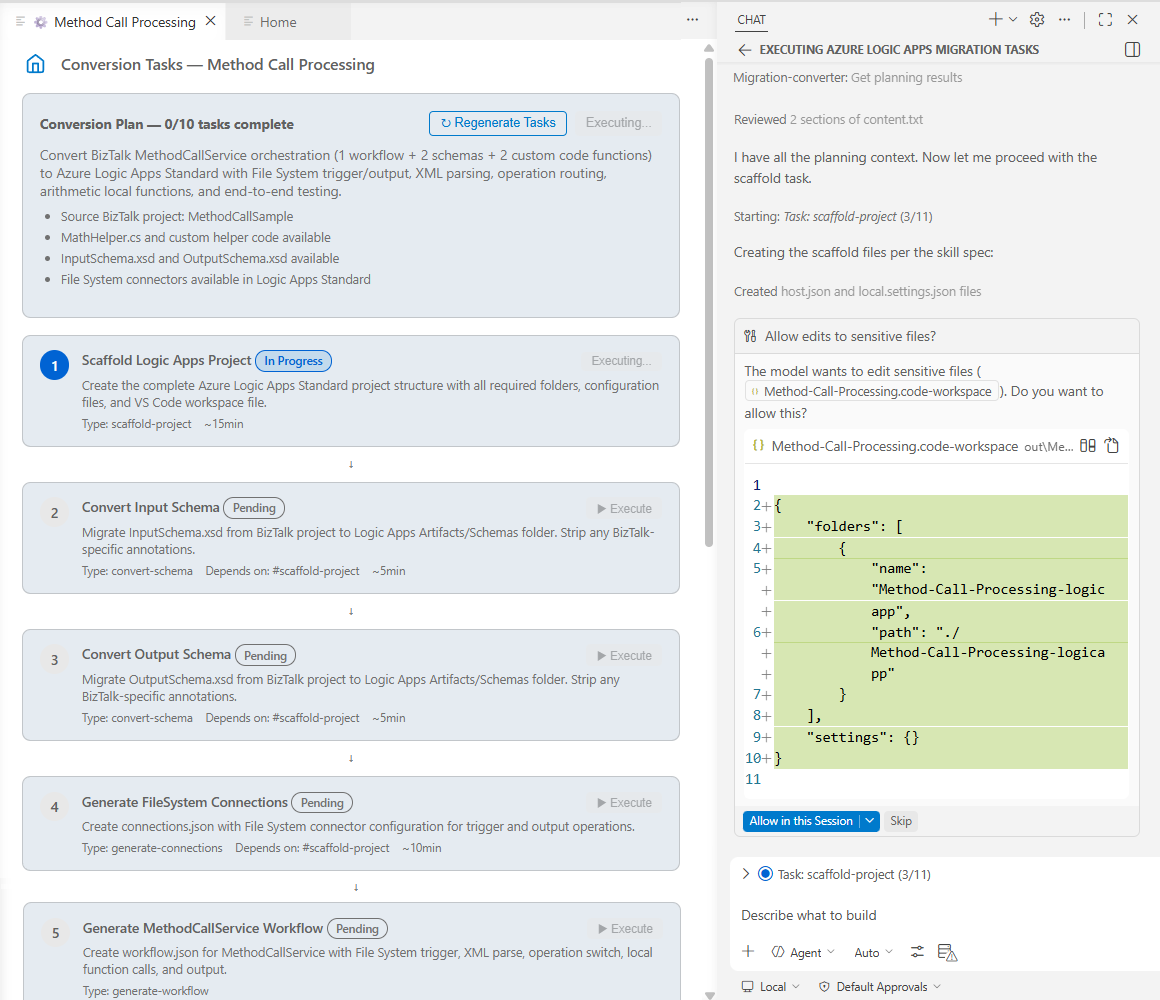The height and width of the screenshot is (1000, 1160).
Task: Click Allow in this Session
Action: (x=801, y=821)
